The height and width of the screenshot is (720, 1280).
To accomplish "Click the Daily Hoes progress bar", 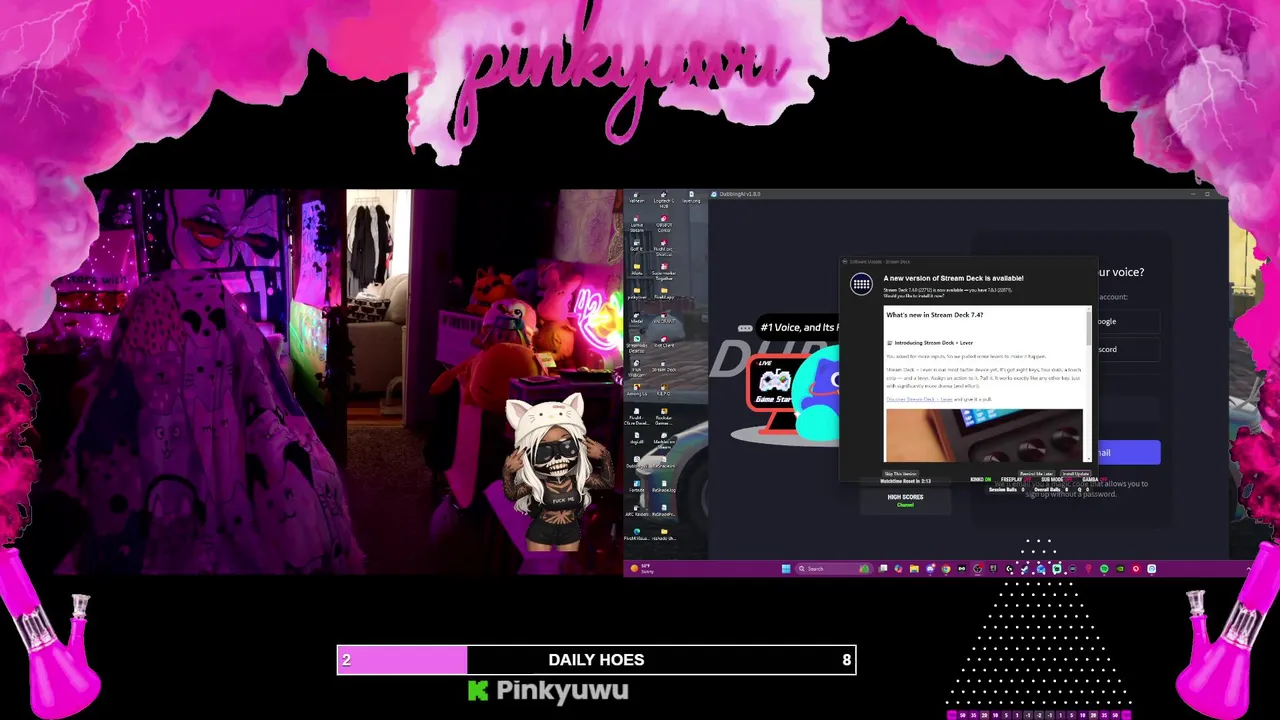I will click(596, 660).
